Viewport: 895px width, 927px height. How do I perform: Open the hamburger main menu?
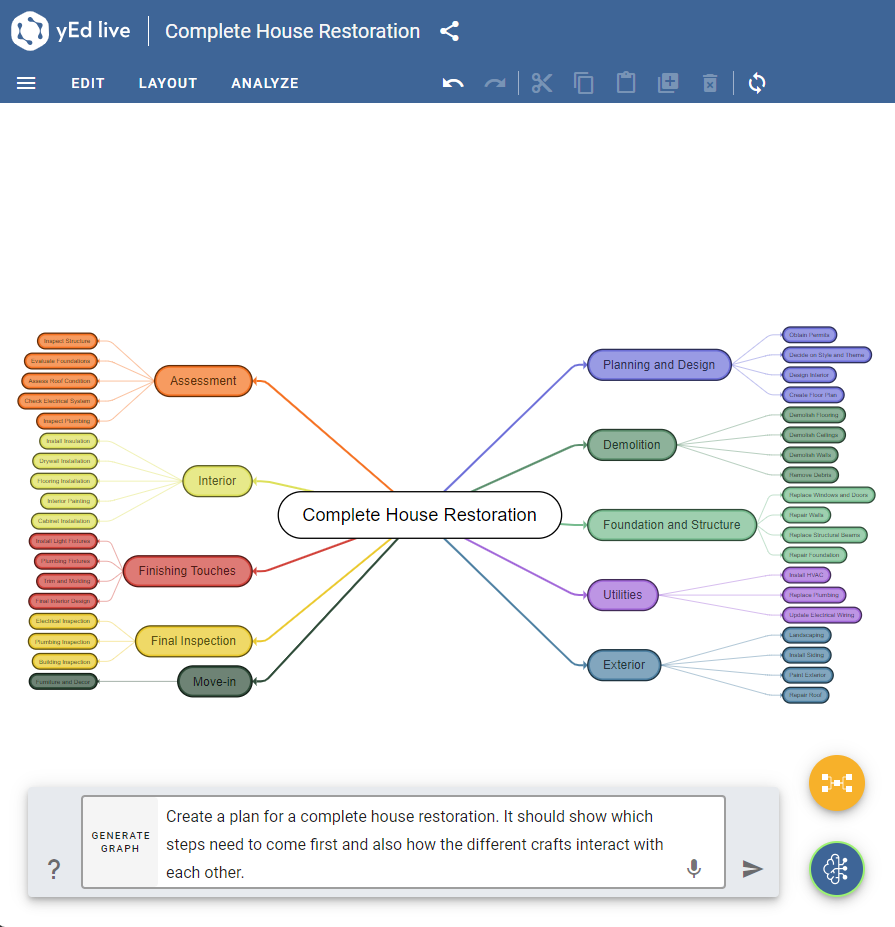[x=26, y=83]
